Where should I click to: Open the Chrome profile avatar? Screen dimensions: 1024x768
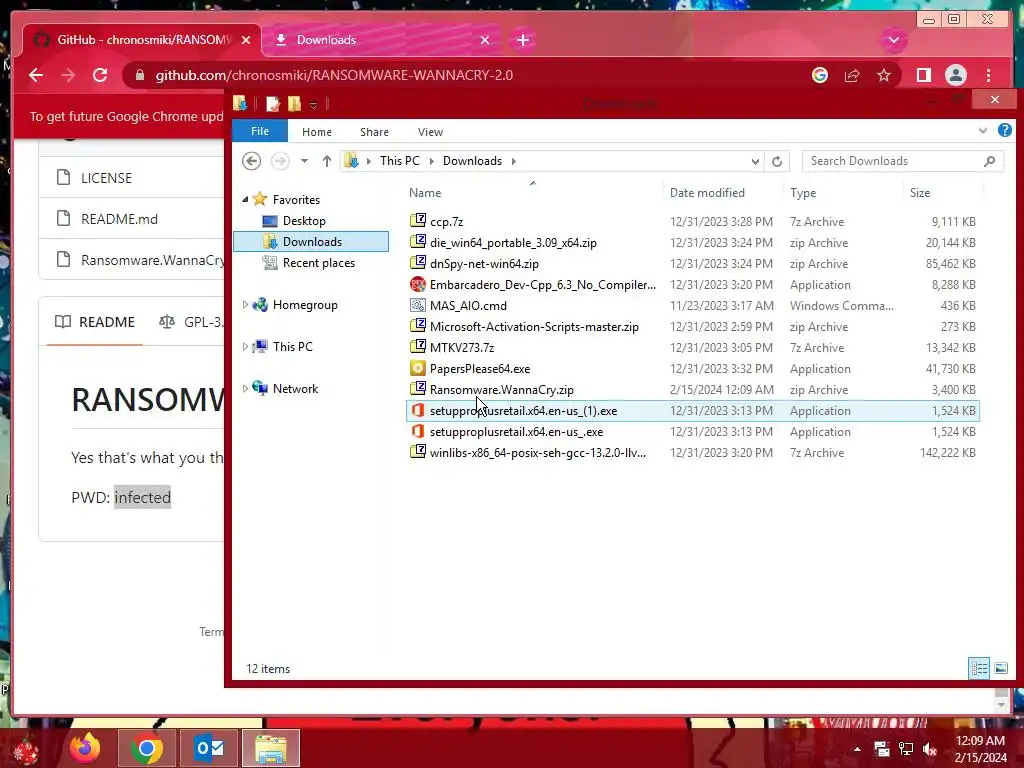(955, 76)
